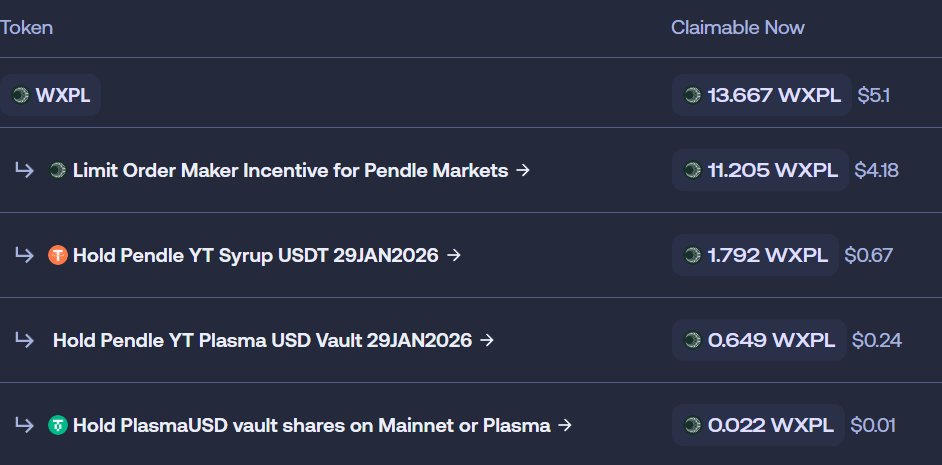Click the WXPL icon beside 1.792 WXPL
The image size is (942, 465).
click(691, 255)
